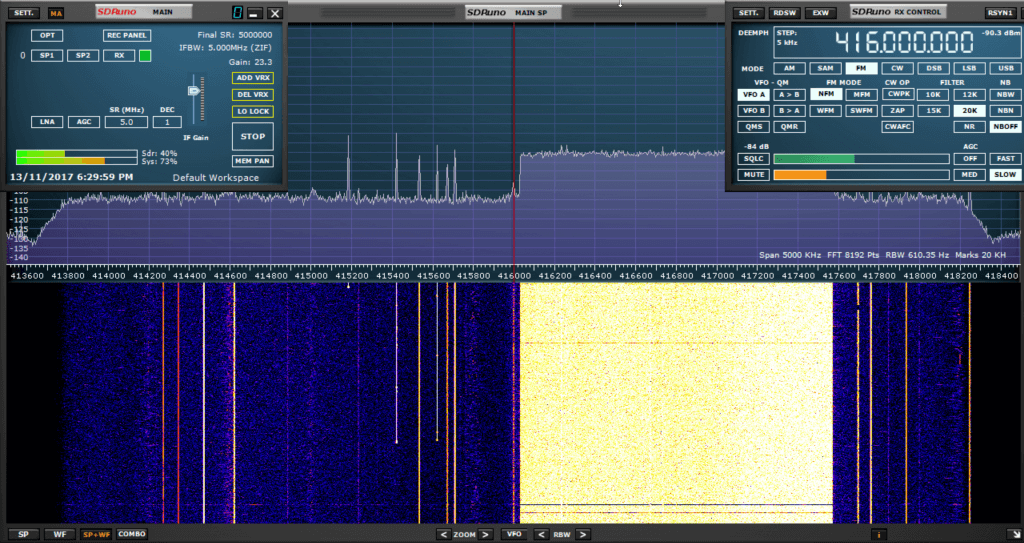Open the SETT. settings in RX Control
The width and height of the screenshot is (1024, 543).
[x=747, y=13]
